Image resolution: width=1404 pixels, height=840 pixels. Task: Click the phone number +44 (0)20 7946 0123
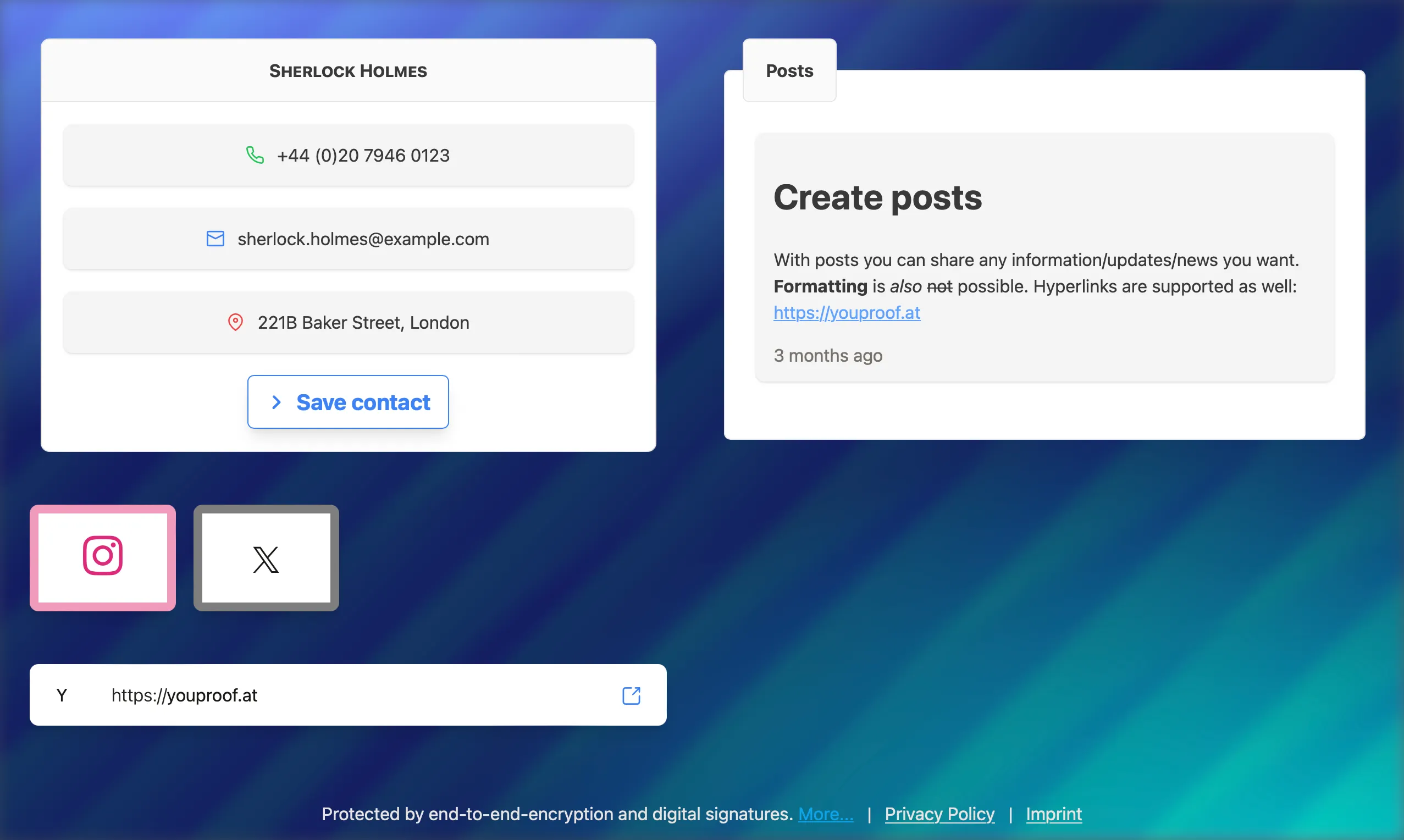[363, 155]
